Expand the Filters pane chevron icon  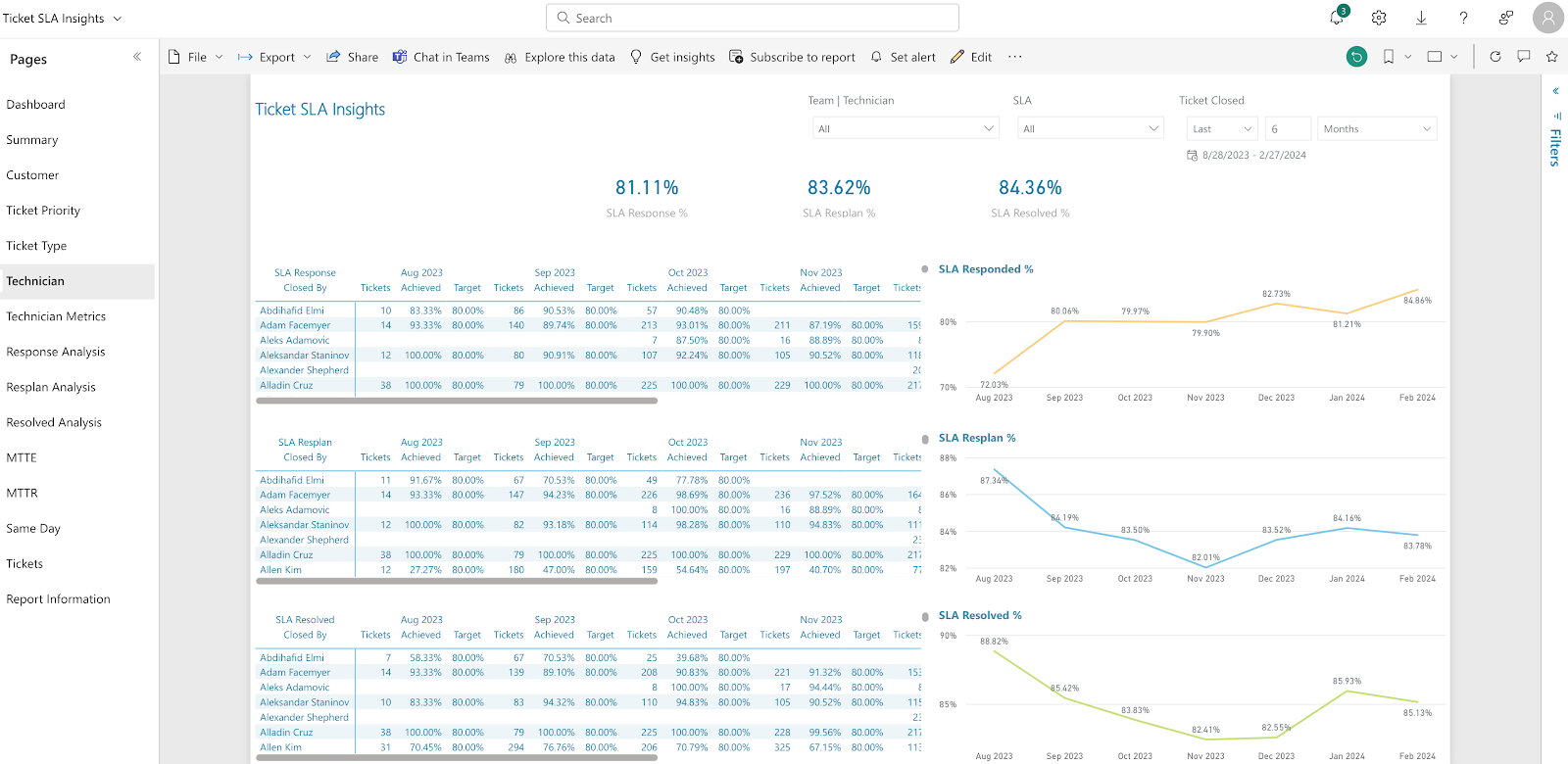click(1555, 91)
